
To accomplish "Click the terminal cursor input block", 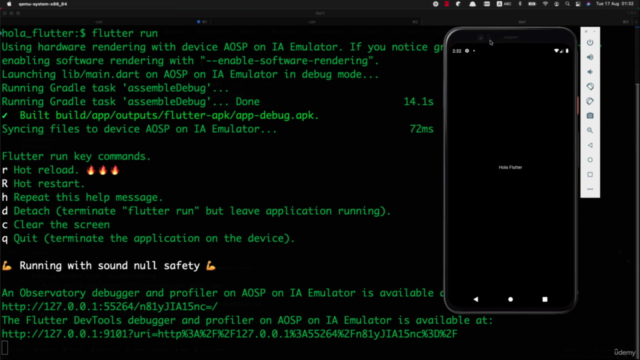I will [x=4, y=348].
